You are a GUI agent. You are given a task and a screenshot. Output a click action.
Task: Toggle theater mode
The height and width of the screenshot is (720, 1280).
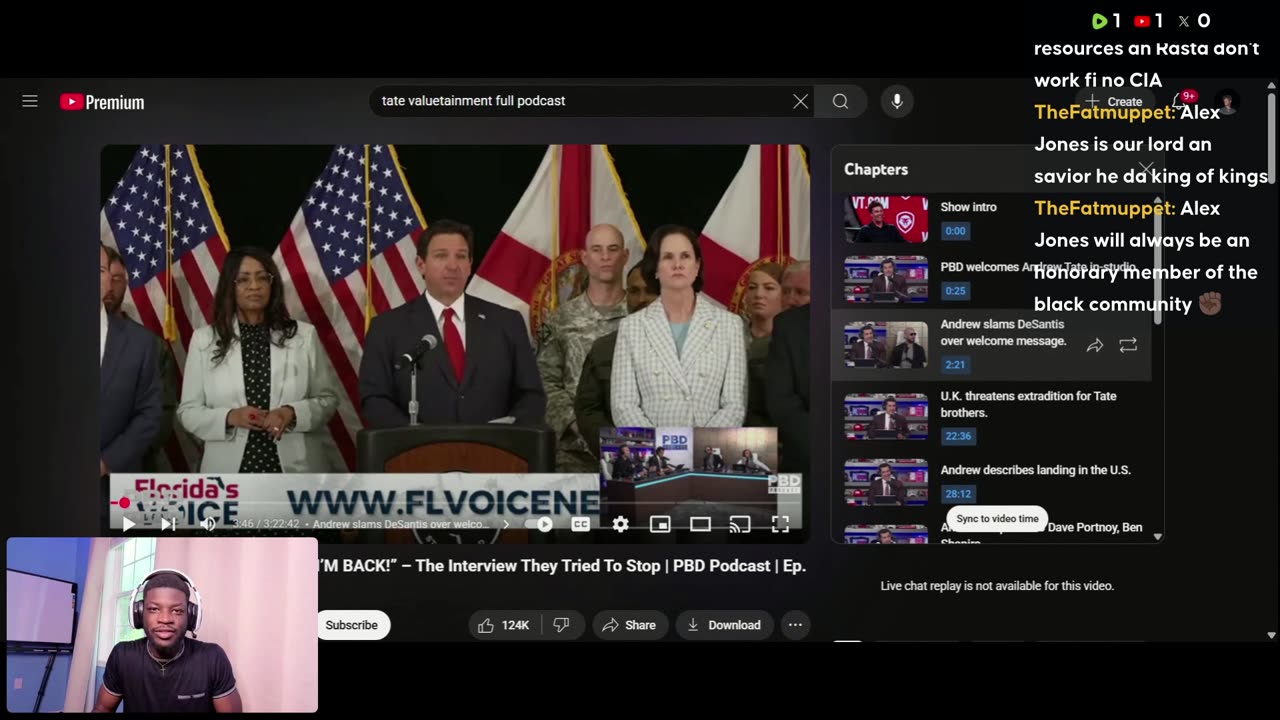700,524
